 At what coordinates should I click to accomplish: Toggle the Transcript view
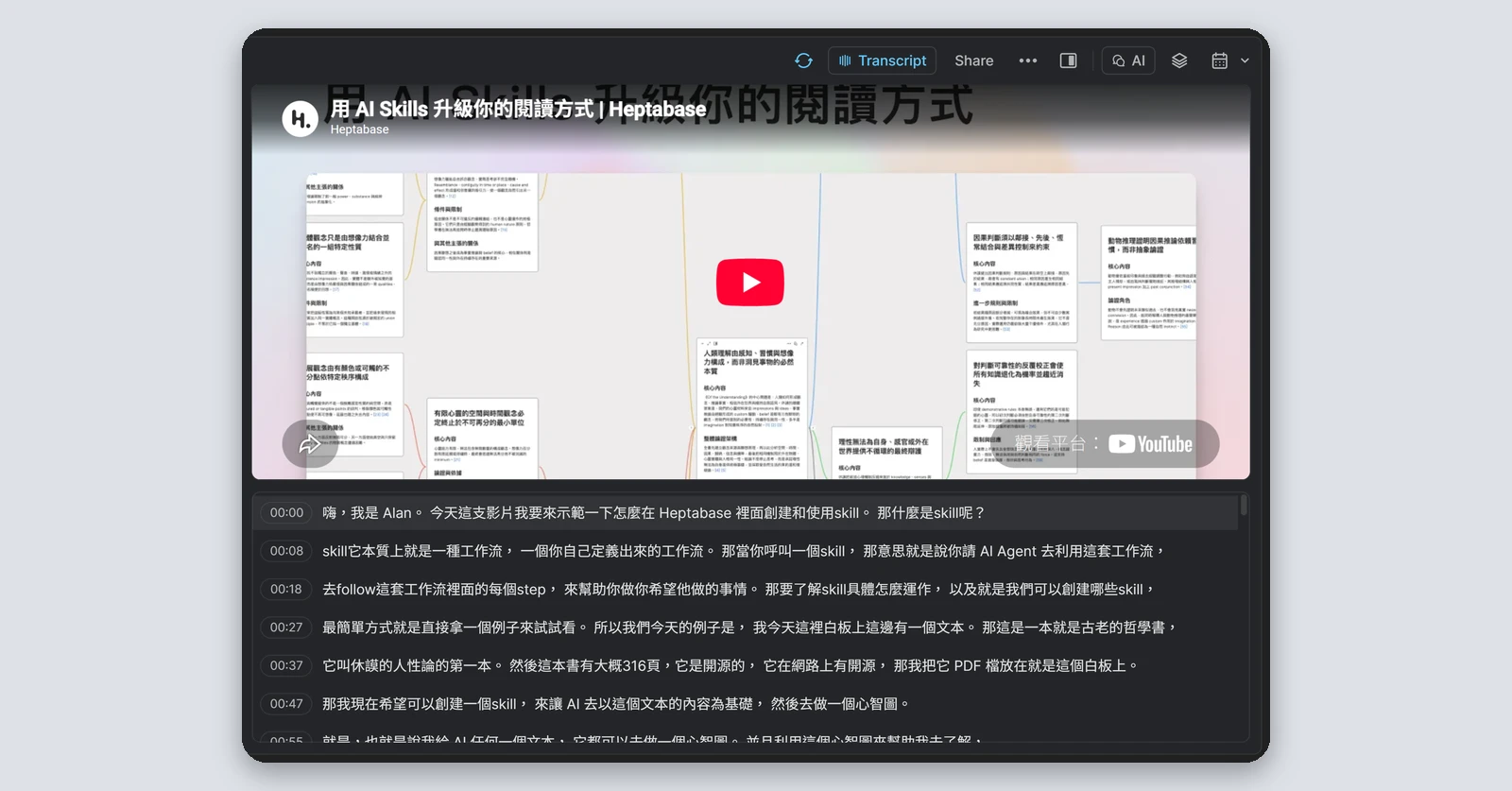(x=883, y=60)
